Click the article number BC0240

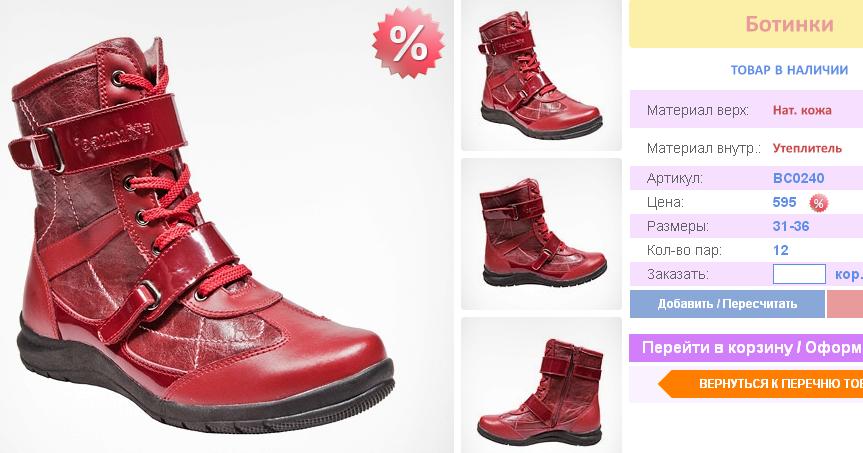pyautogui.click(x=799, y=178)
